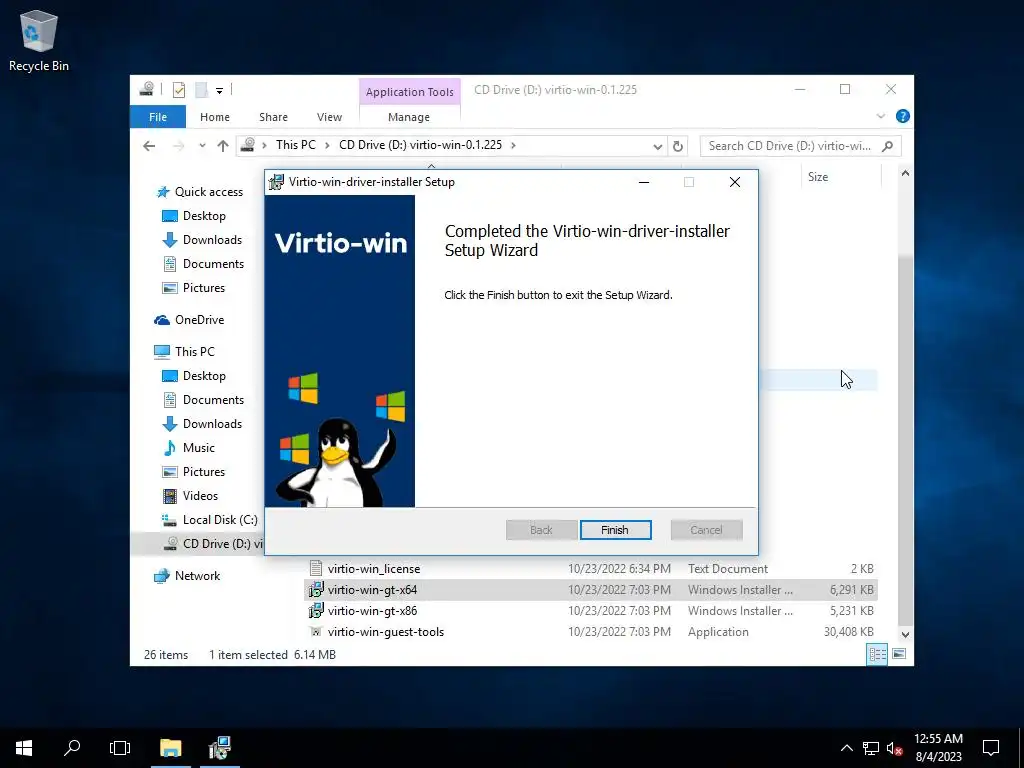Image resolution: width=1024 pixels, height=768 pixels.
Task: Open the Manage ribbon tab
Action: [409, 117]
